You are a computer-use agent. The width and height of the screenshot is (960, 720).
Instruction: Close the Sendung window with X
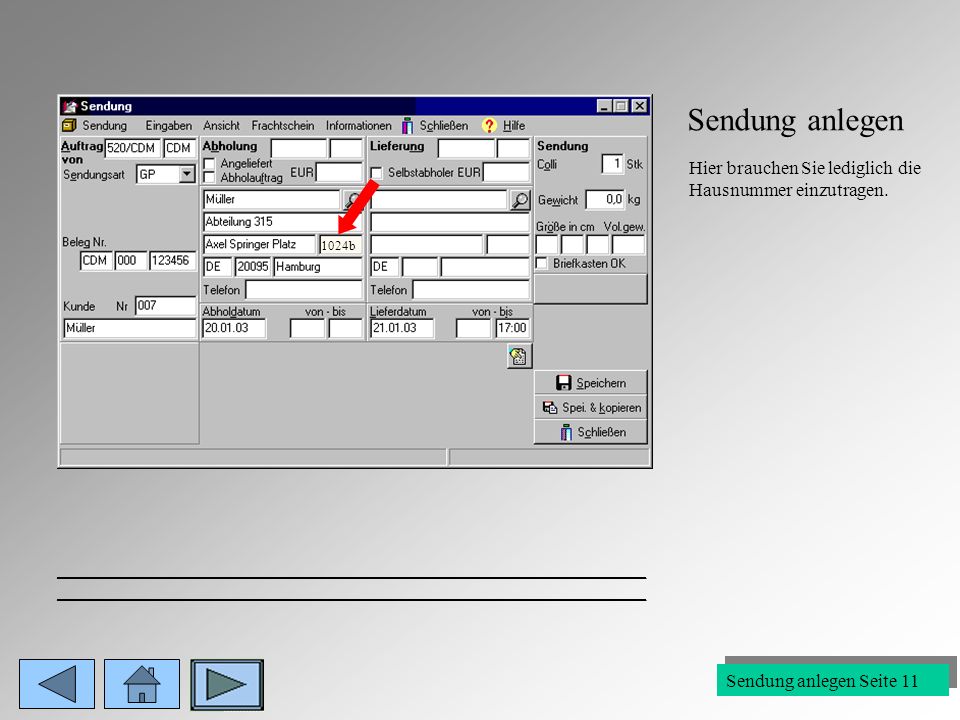point(639,106)
